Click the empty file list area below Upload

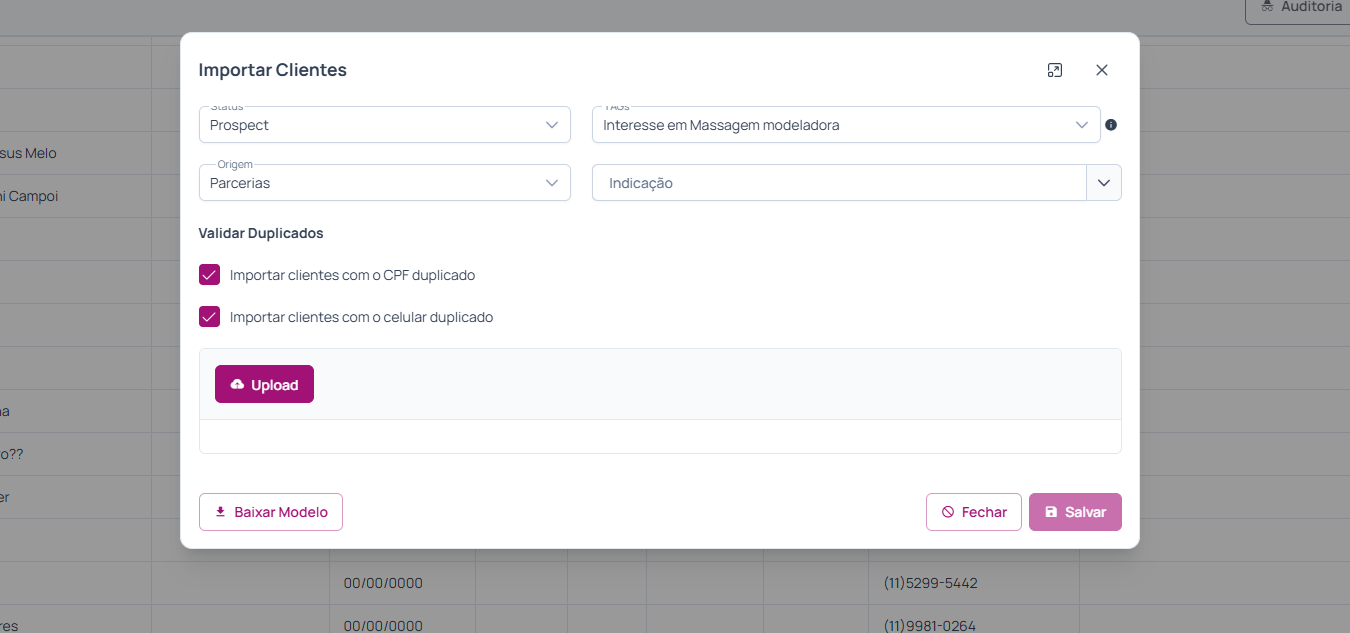tap(660, 437)
